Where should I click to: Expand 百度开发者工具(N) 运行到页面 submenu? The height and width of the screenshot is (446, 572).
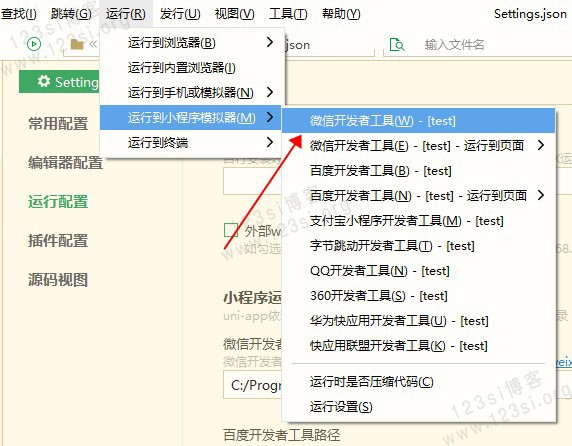tap(418, 195)
